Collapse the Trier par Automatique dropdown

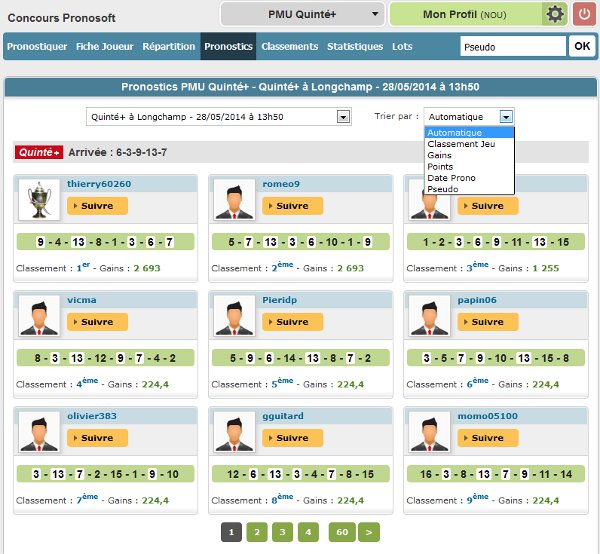506,117
